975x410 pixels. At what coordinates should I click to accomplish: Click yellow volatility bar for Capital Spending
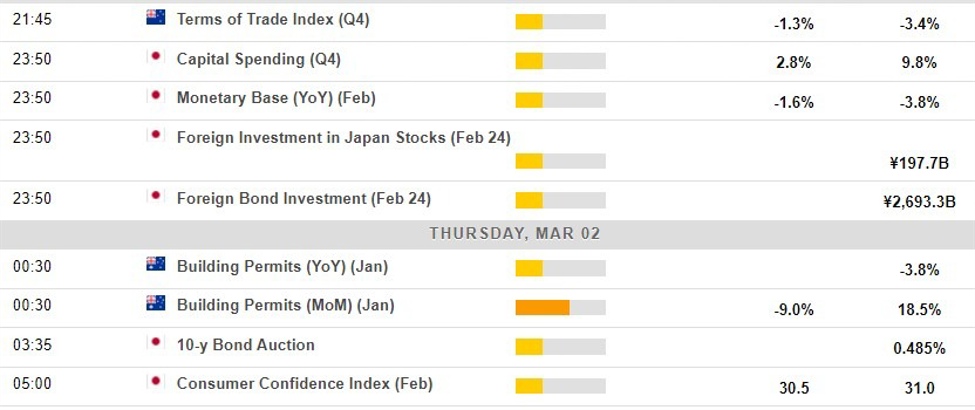pyautogui.click(x=529, y=61)
